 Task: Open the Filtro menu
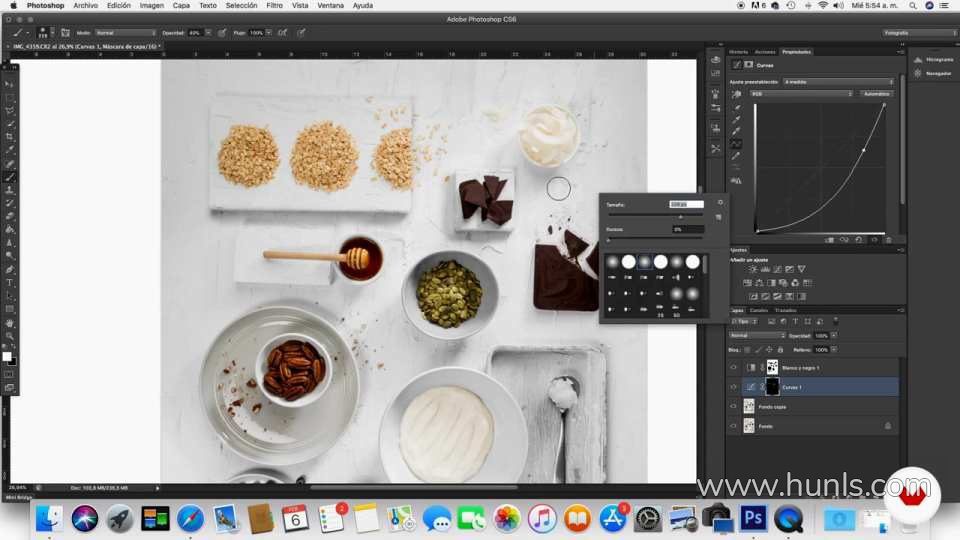point(273,6)
